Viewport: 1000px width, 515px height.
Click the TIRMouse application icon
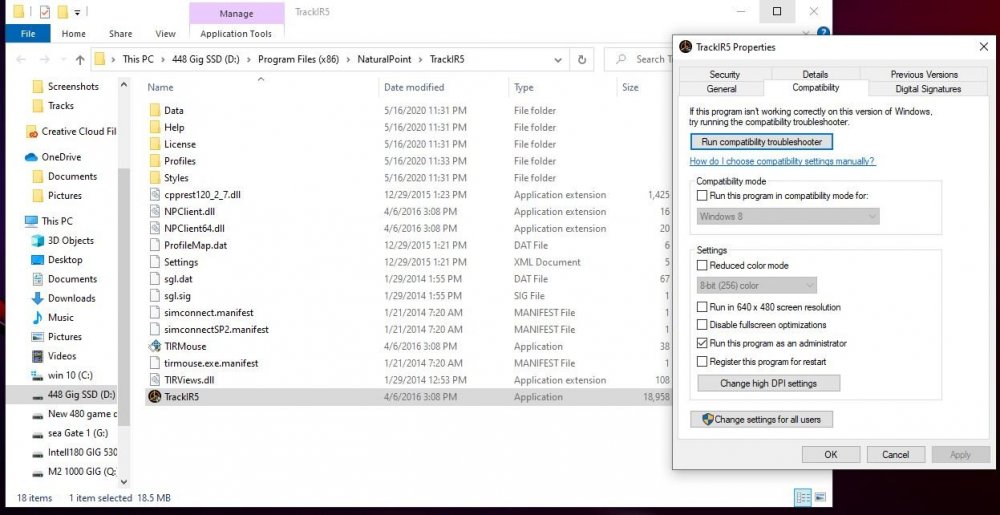point(155,346)
